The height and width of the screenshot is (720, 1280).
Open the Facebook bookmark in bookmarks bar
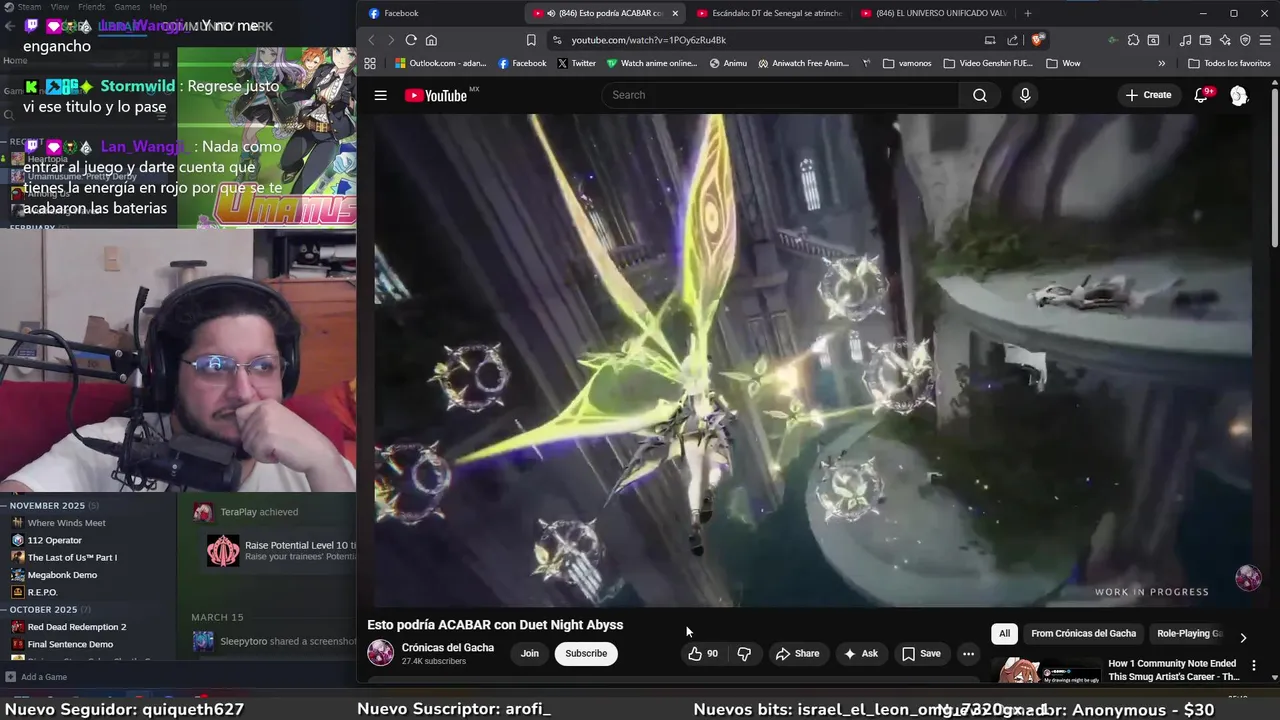pos(522,63)
